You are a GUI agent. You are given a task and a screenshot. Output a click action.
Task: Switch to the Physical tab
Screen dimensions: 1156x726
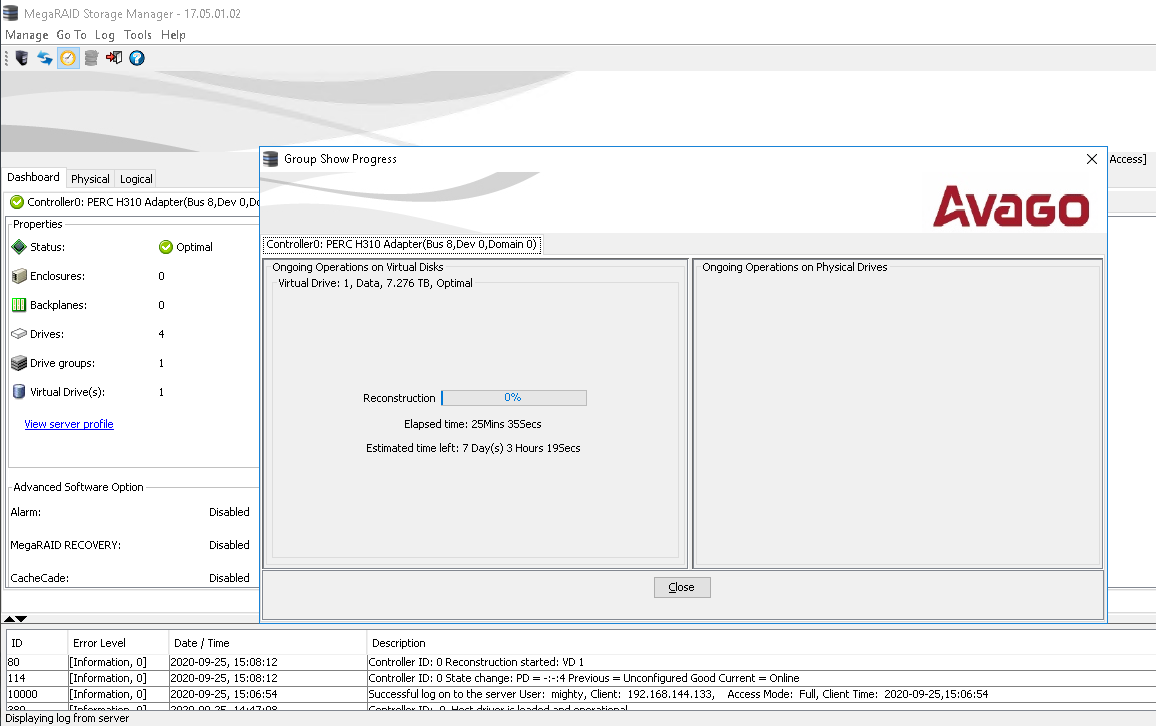(90, 179)
